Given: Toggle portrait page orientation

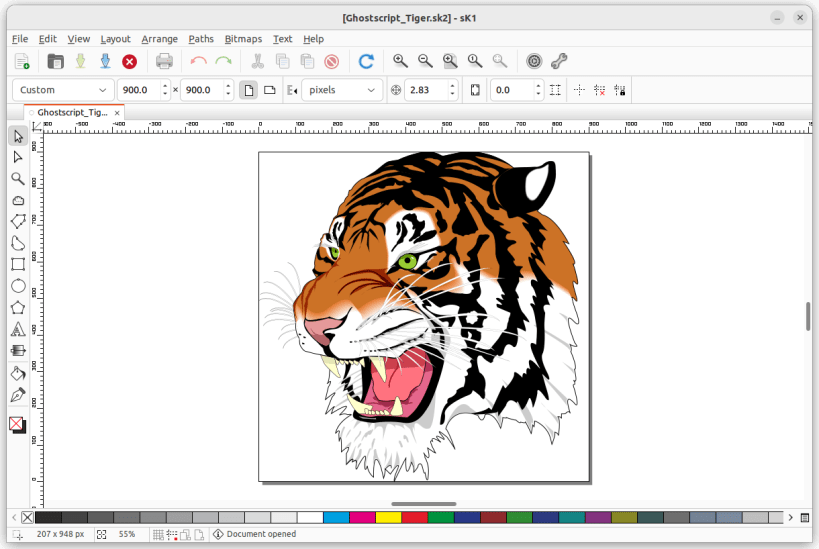Looking at the screenshot, I should (247, 90).
